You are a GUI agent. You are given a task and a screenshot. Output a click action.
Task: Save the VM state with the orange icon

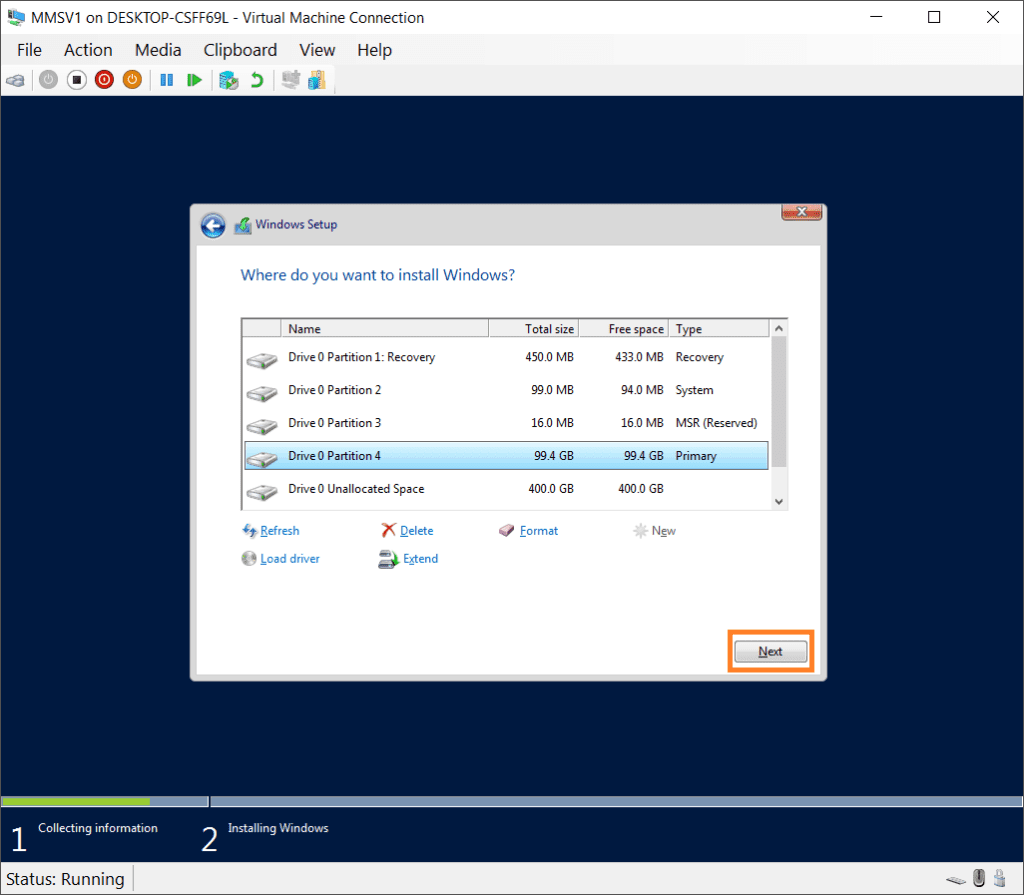click(133, 80)
